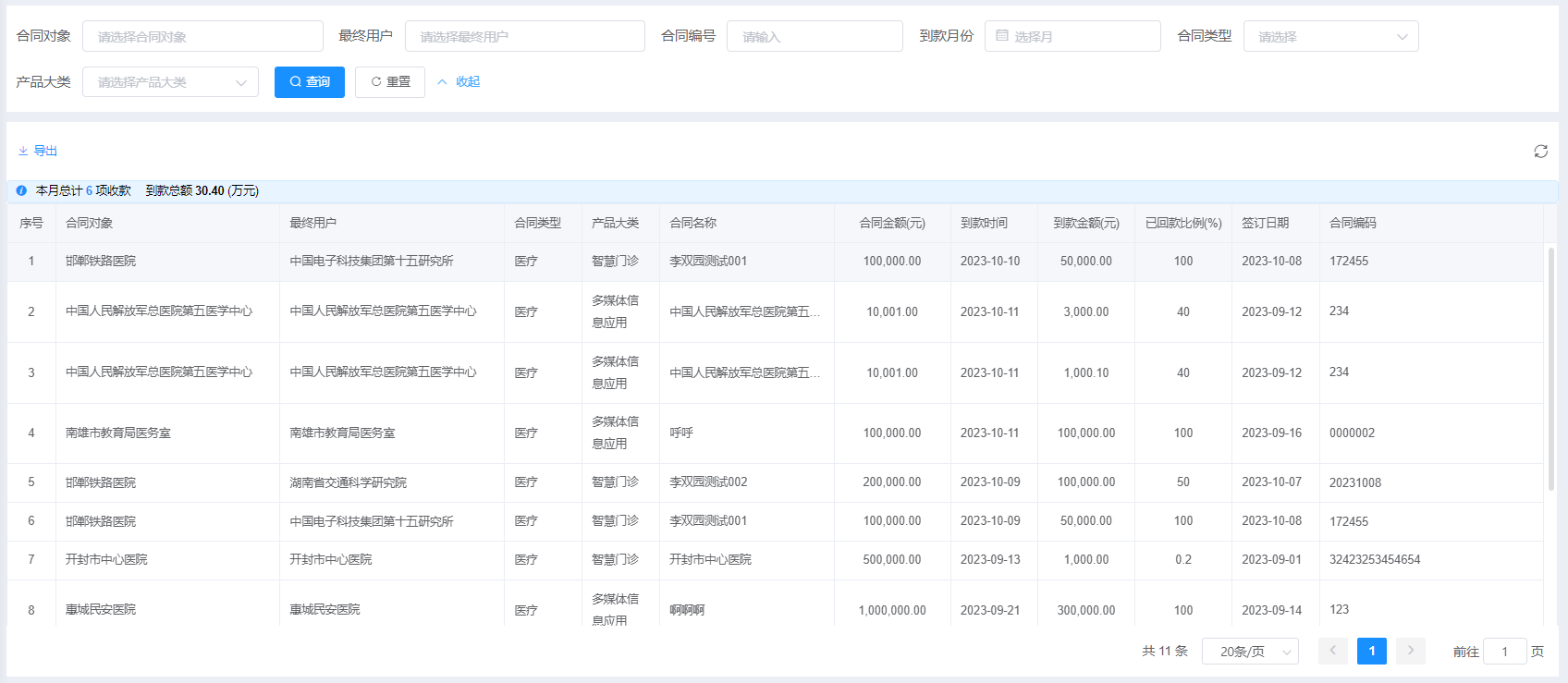
Task: Click the 到款时间 column header
Action: [984, 223]
